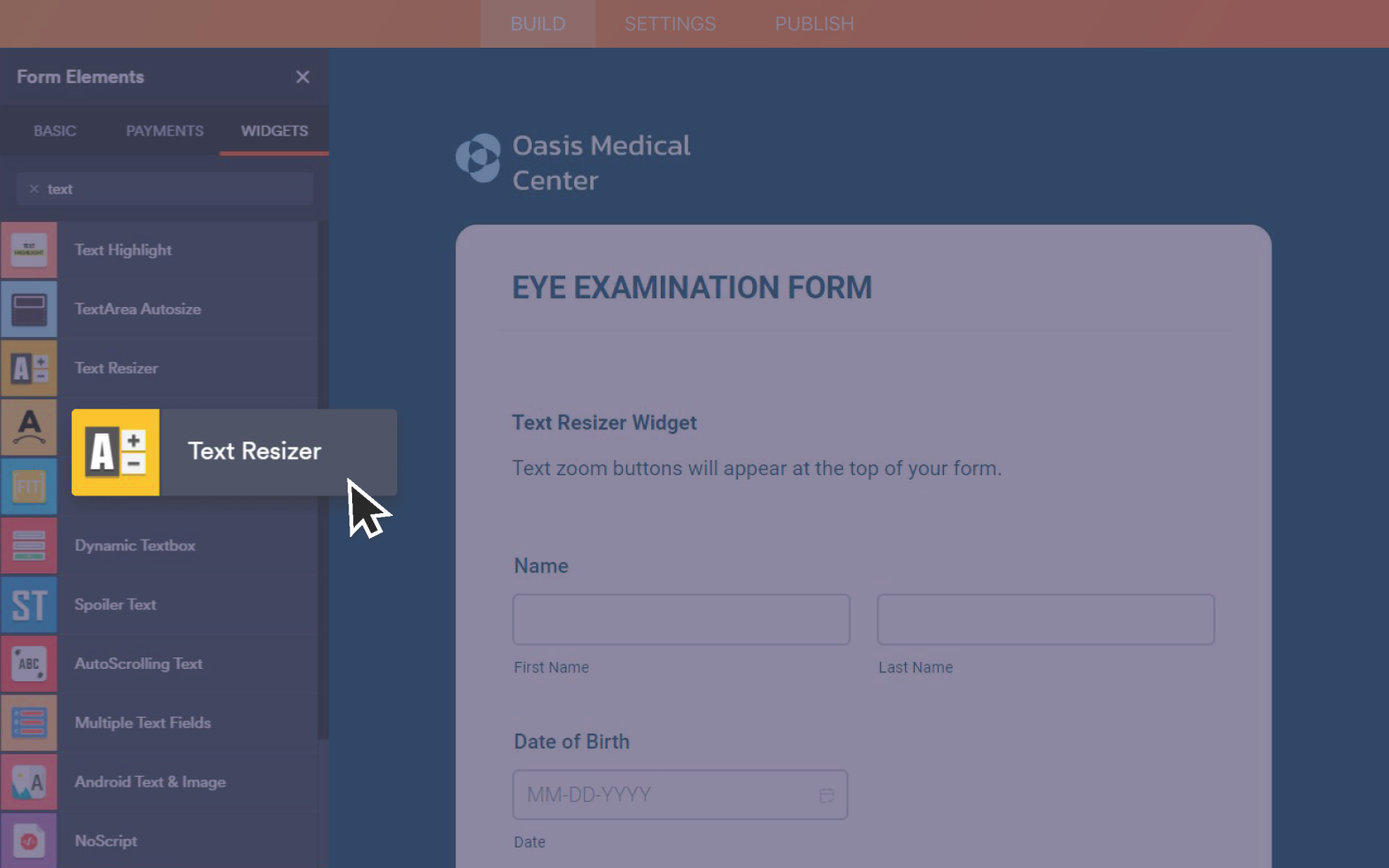
Task: Open the PUBLISH tab
Action: (x=814, y=24)
